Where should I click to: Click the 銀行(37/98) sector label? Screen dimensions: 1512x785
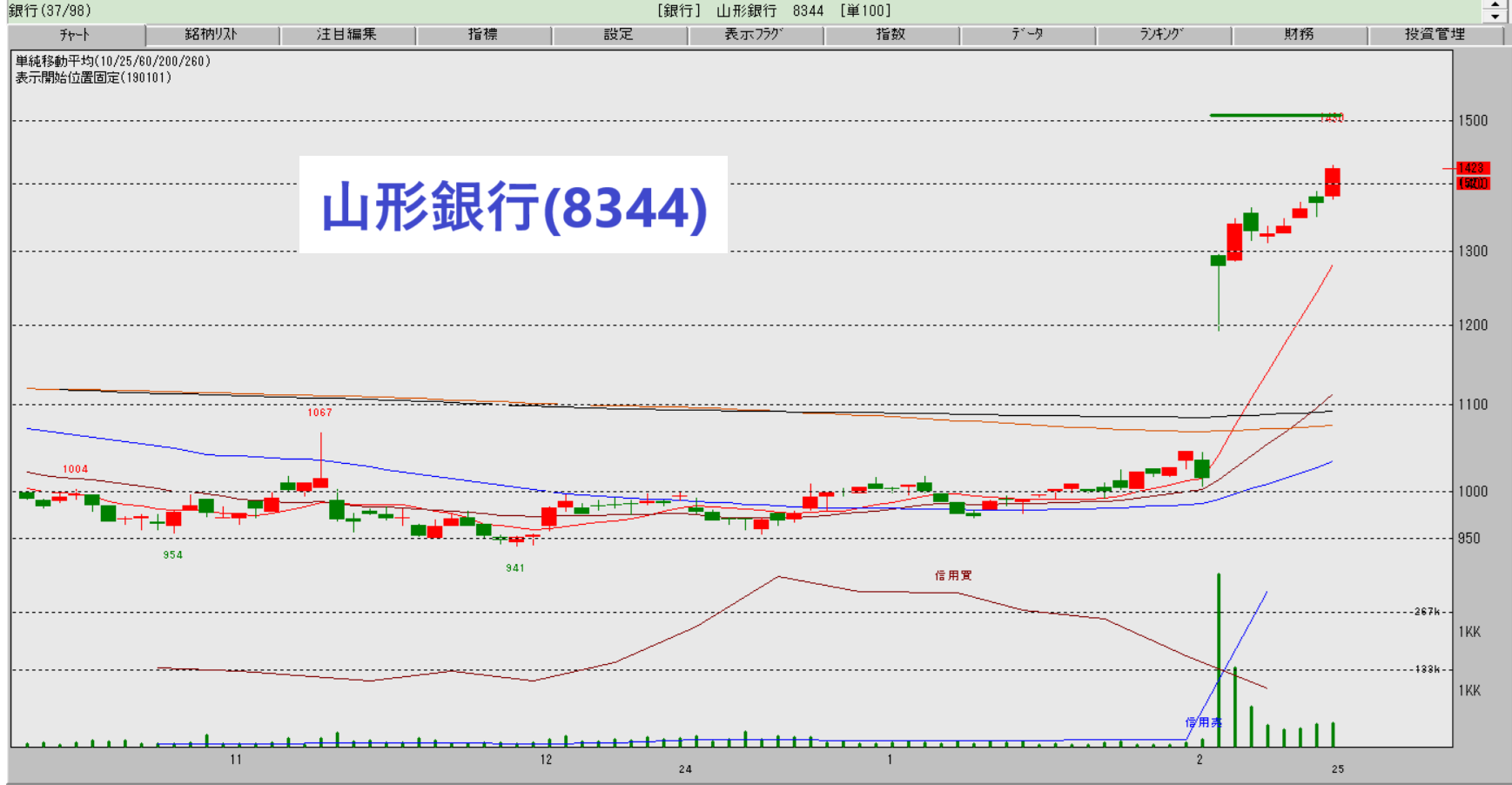(x=50, y=10)
